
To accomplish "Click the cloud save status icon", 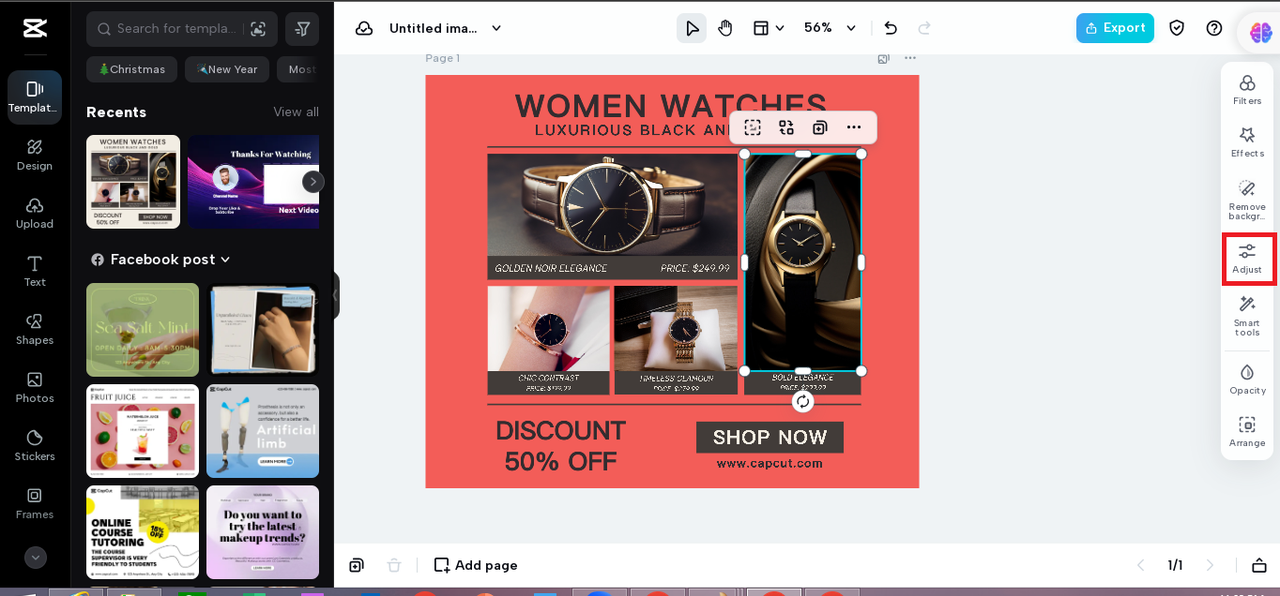I will pos(364,28).
